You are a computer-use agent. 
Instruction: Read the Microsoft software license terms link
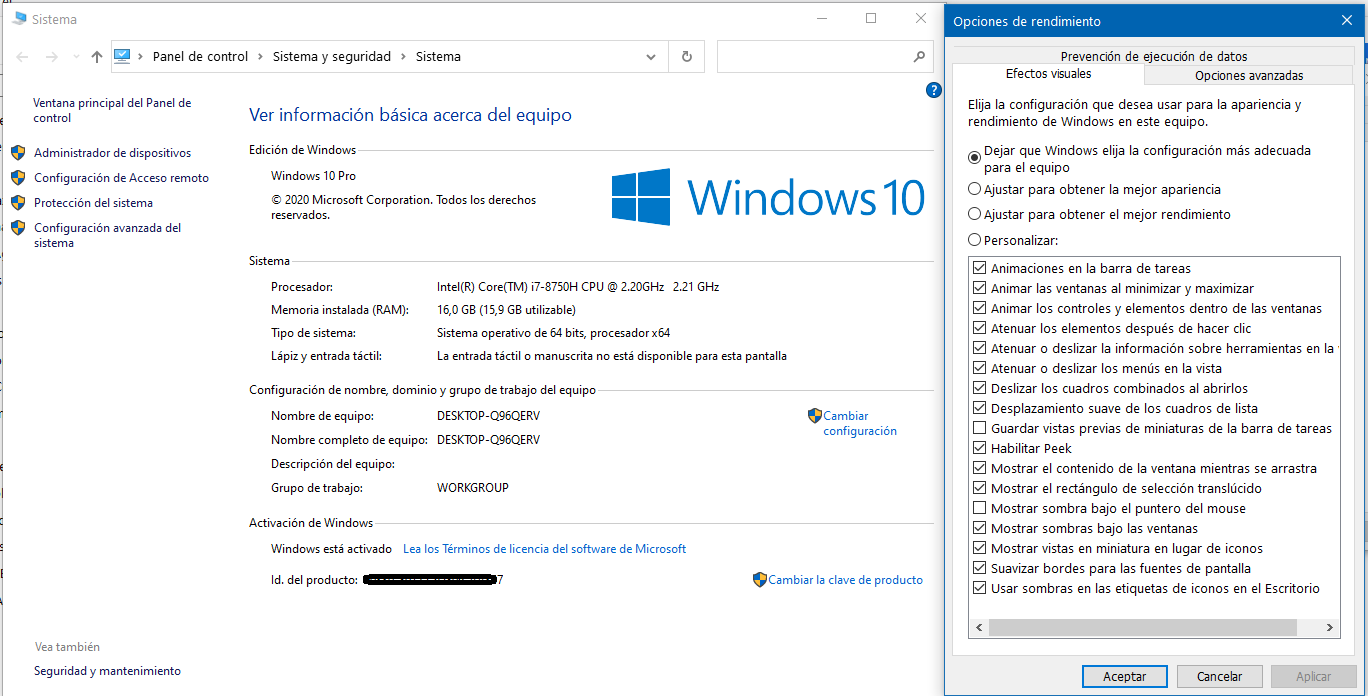(544, 549)
